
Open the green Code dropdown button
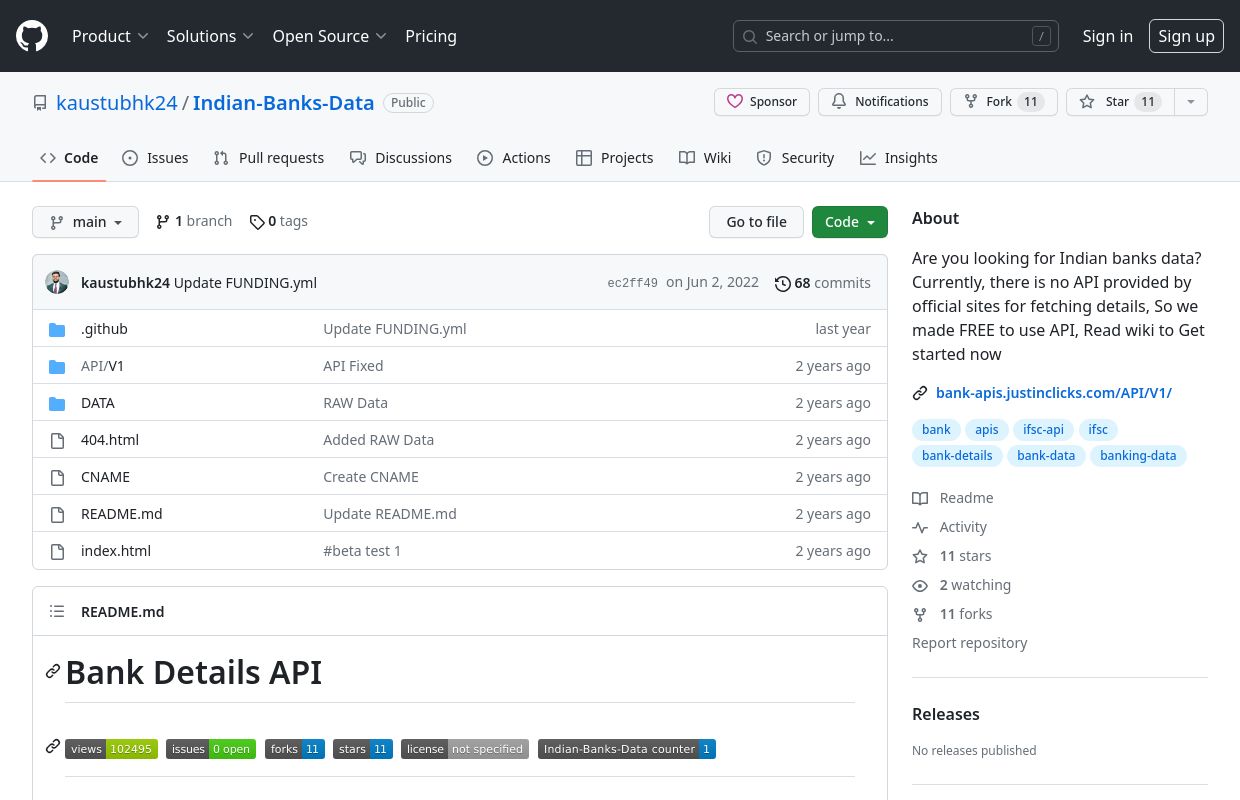coord(850,222)
